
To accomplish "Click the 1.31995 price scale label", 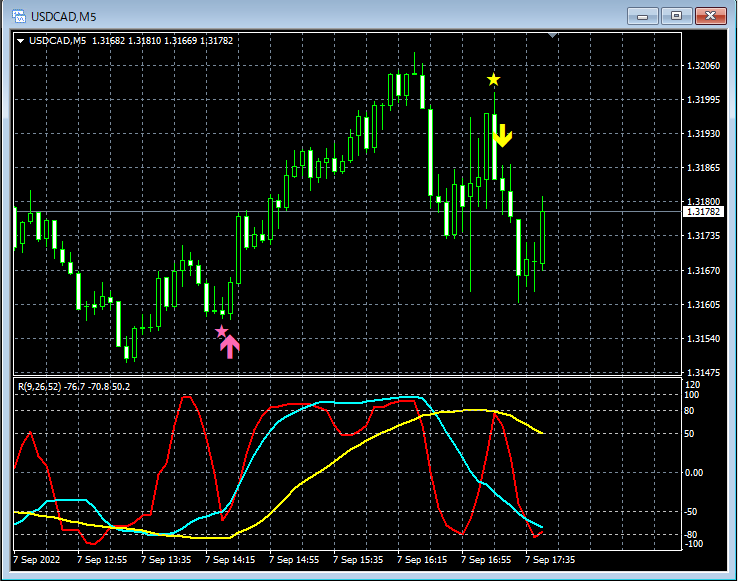I will (703, 99).
